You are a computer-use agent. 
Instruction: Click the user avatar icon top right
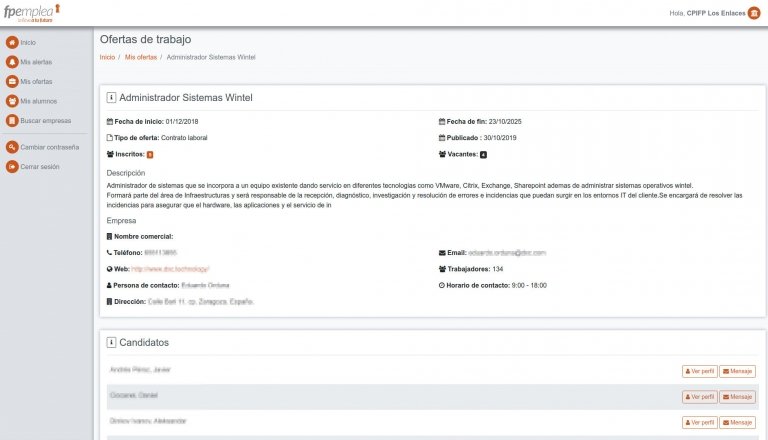point(754,13)
